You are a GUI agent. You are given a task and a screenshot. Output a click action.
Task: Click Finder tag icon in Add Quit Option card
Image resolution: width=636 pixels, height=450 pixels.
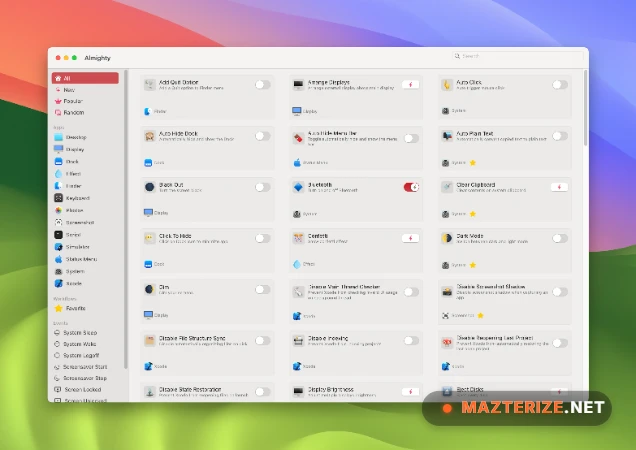coord(148,111)
